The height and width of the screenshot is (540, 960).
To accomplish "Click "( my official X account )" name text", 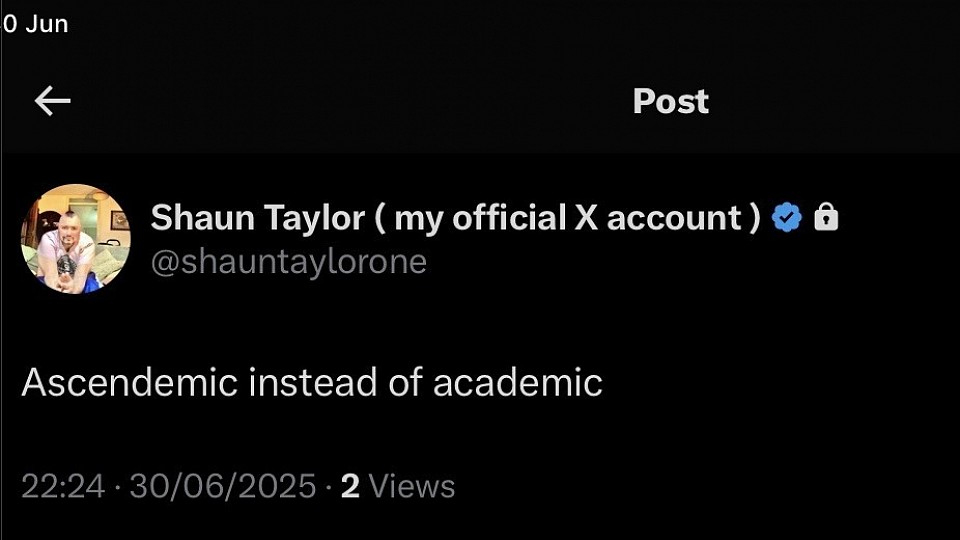I will pos(567,217).
